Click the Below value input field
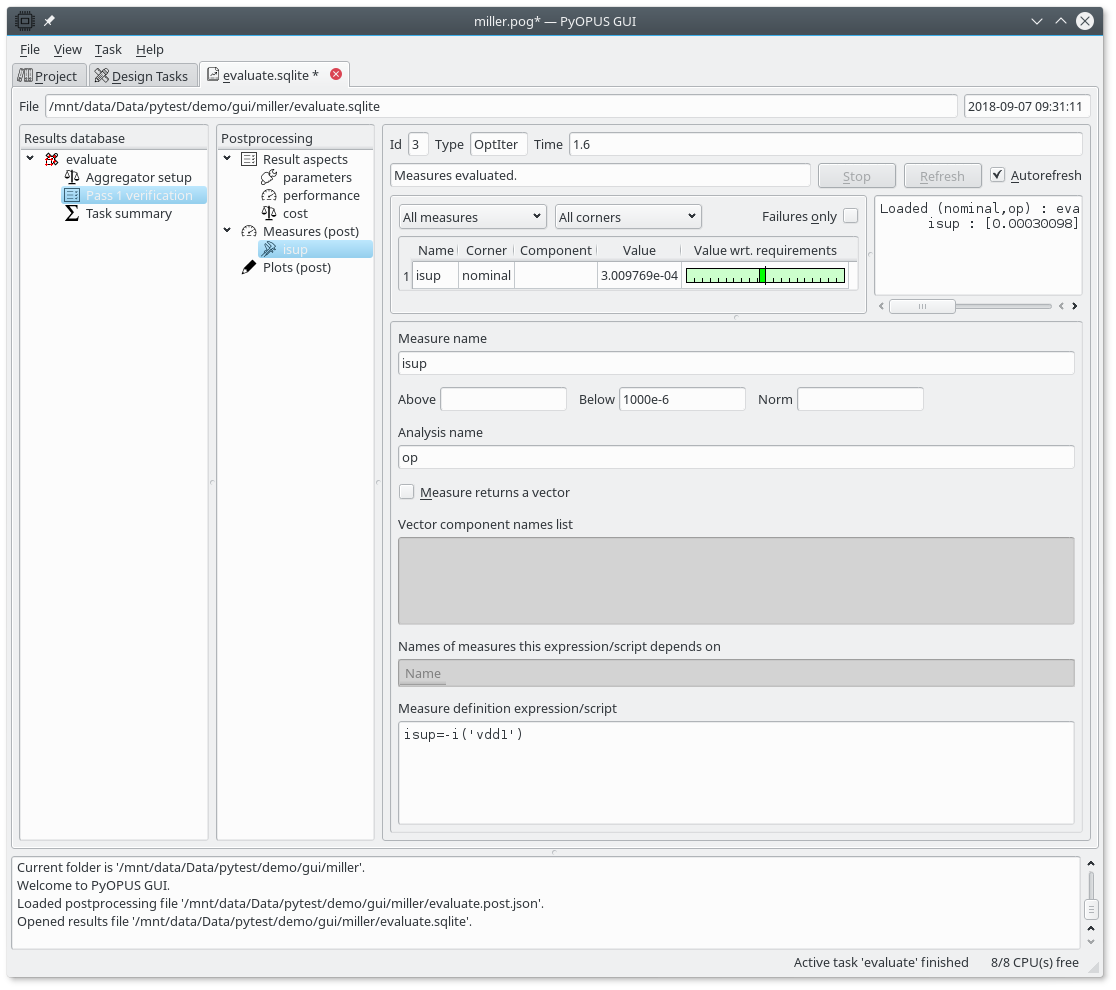The image size is (1116, 990). point(682,399)
